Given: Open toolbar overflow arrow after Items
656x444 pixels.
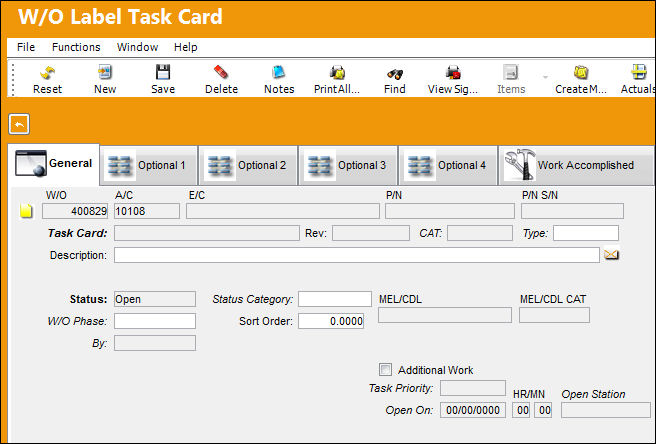Looking at the screenshot, I should pyautogui.click(x=545, y=77).
